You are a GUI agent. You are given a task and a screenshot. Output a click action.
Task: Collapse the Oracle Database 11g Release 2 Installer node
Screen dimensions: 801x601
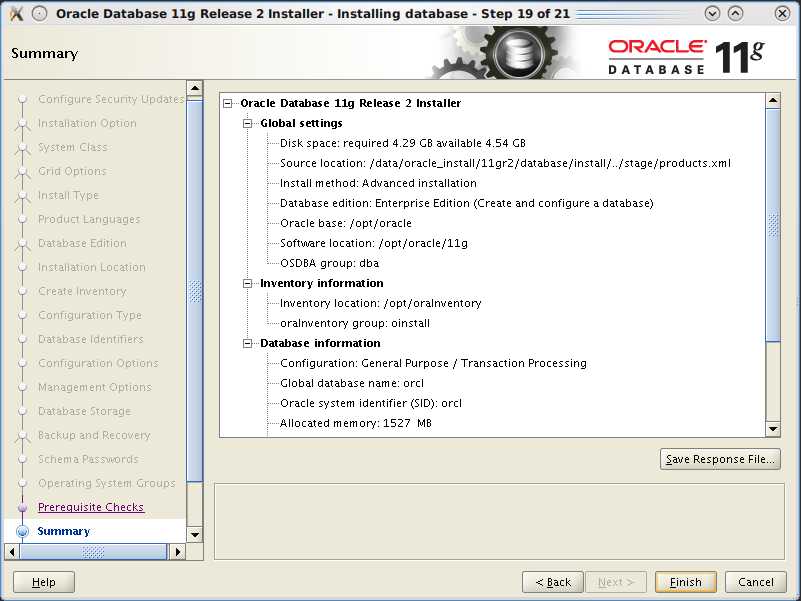[228, 104]
